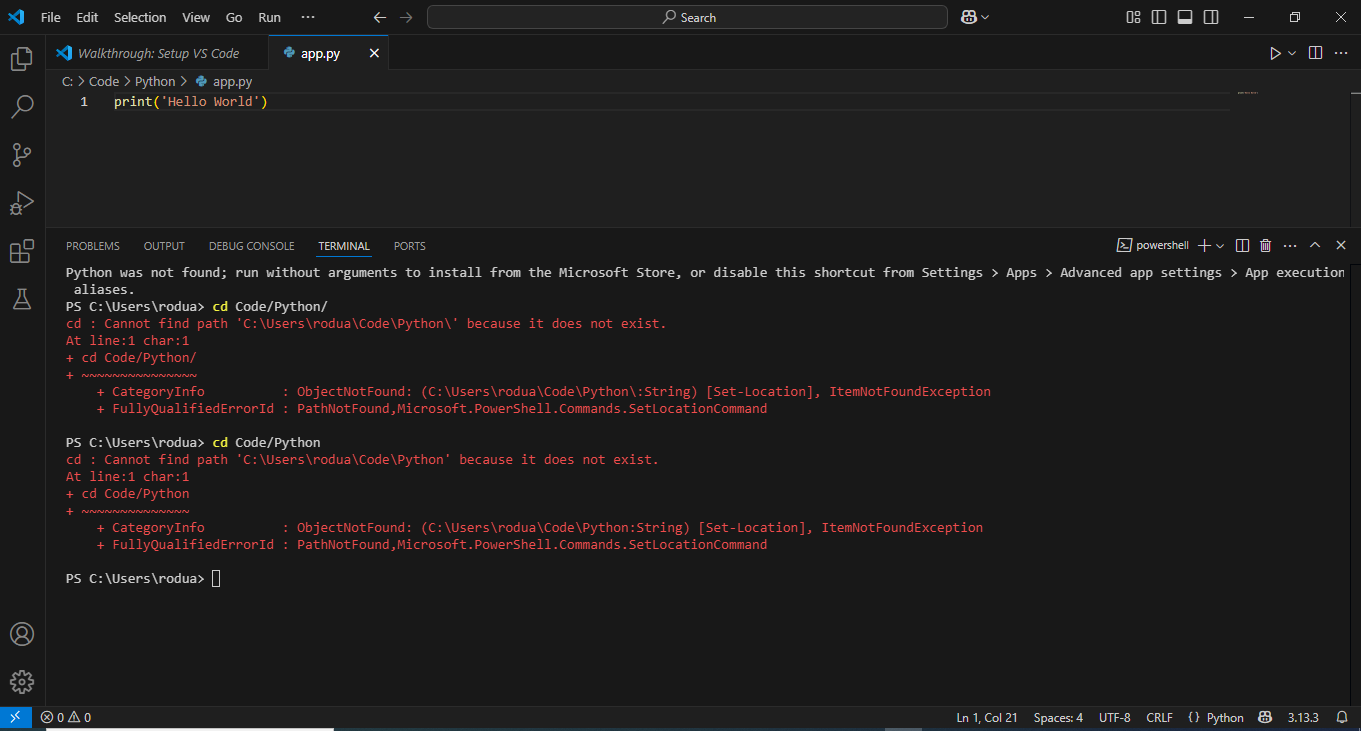Open the Extensions view
Image resolution: width=1361 pixels, height=731 pixels.
click(x=22, y=251)
